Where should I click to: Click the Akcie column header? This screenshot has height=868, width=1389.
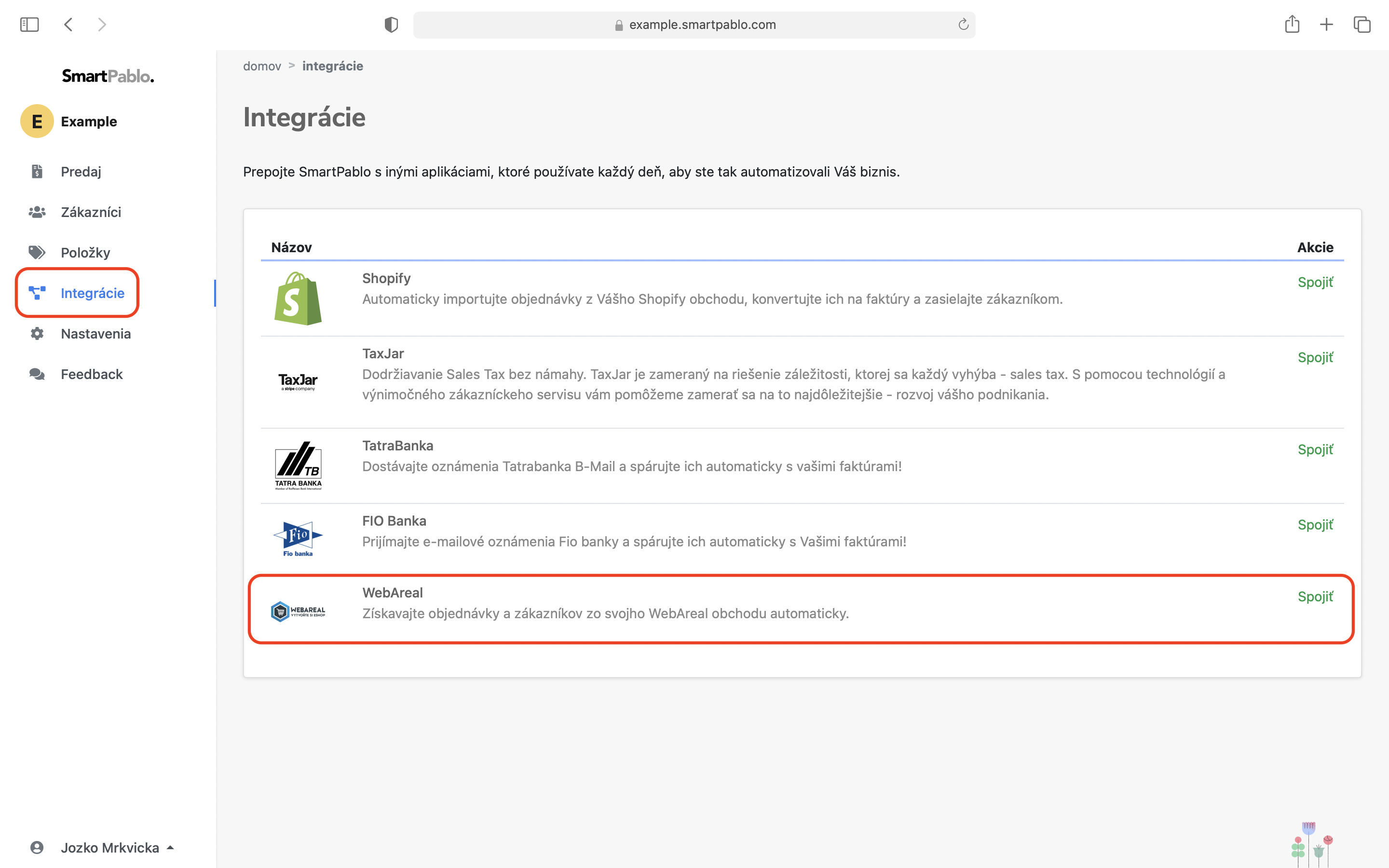click(1315, 247)
